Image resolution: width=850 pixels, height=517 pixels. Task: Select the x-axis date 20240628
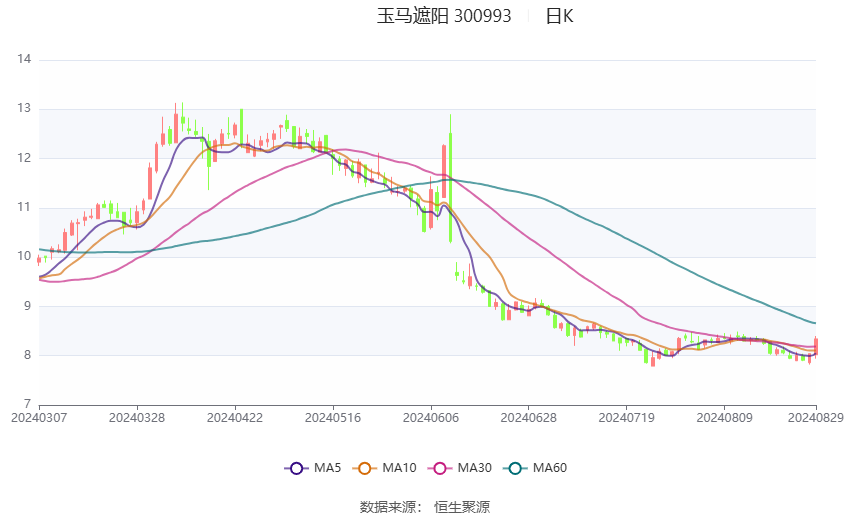point(529,418)
